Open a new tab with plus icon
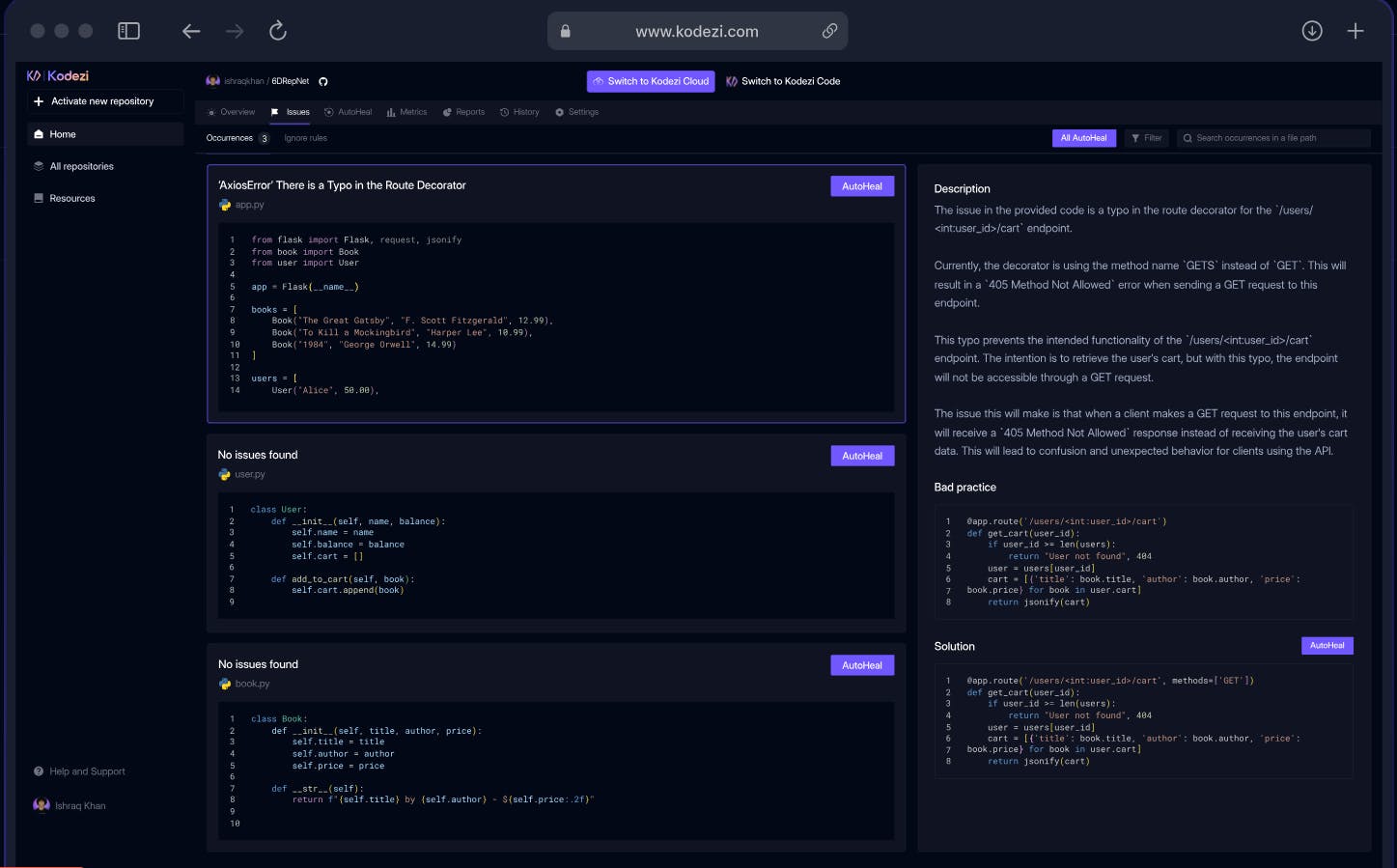Viewport: 1397px width, 868px height. 1355,31
